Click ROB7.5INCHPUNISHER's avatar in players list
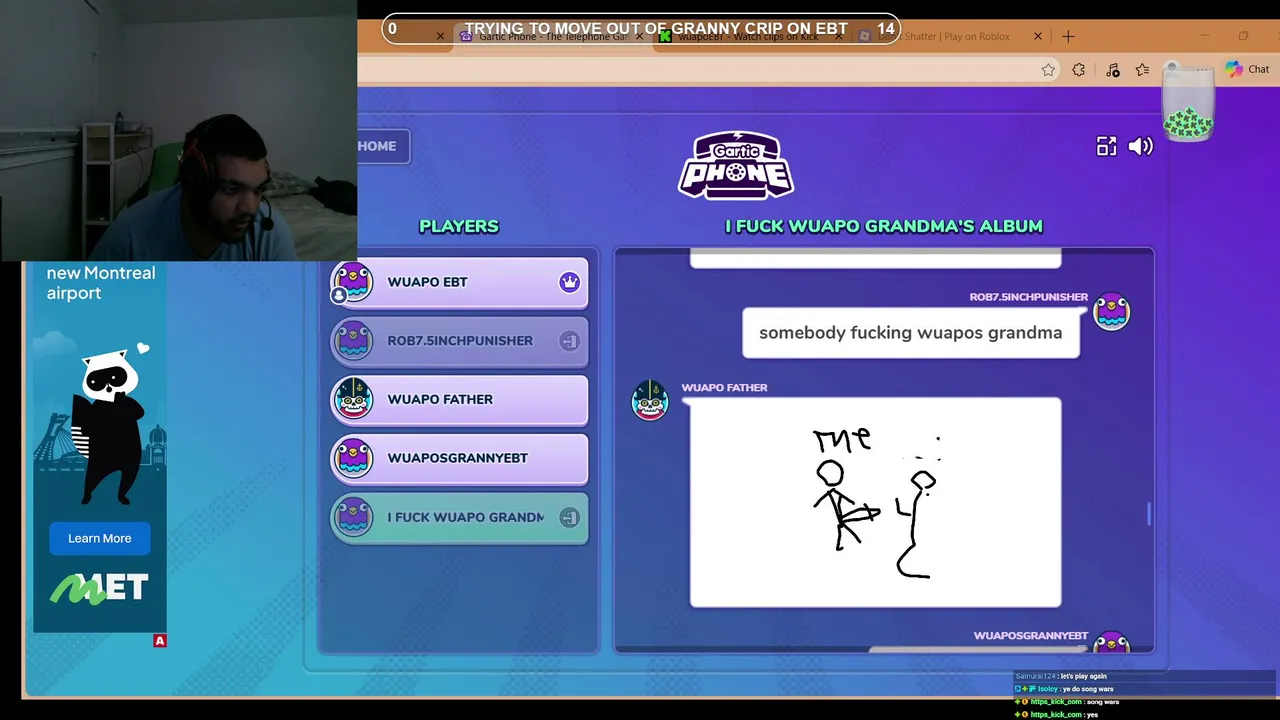The height and width of the screenshot is (720, 1280). pos(352,341)
